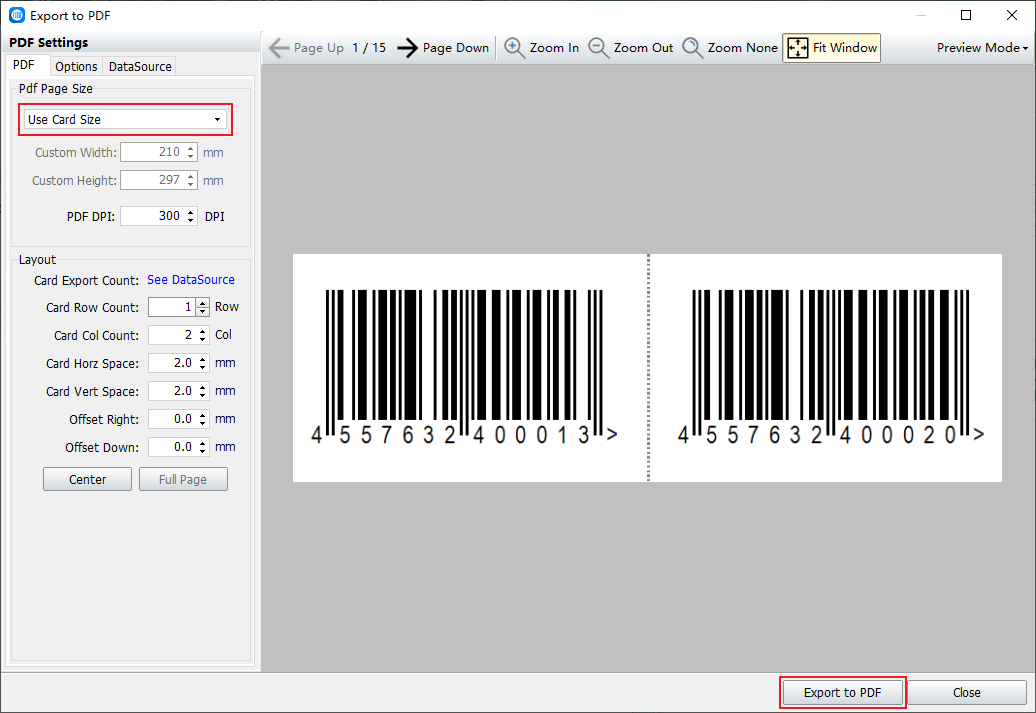1036x713 pixels.
Task: Increase the Card Vert Space value
Action: pyautogui.click(x=203, y=387)
